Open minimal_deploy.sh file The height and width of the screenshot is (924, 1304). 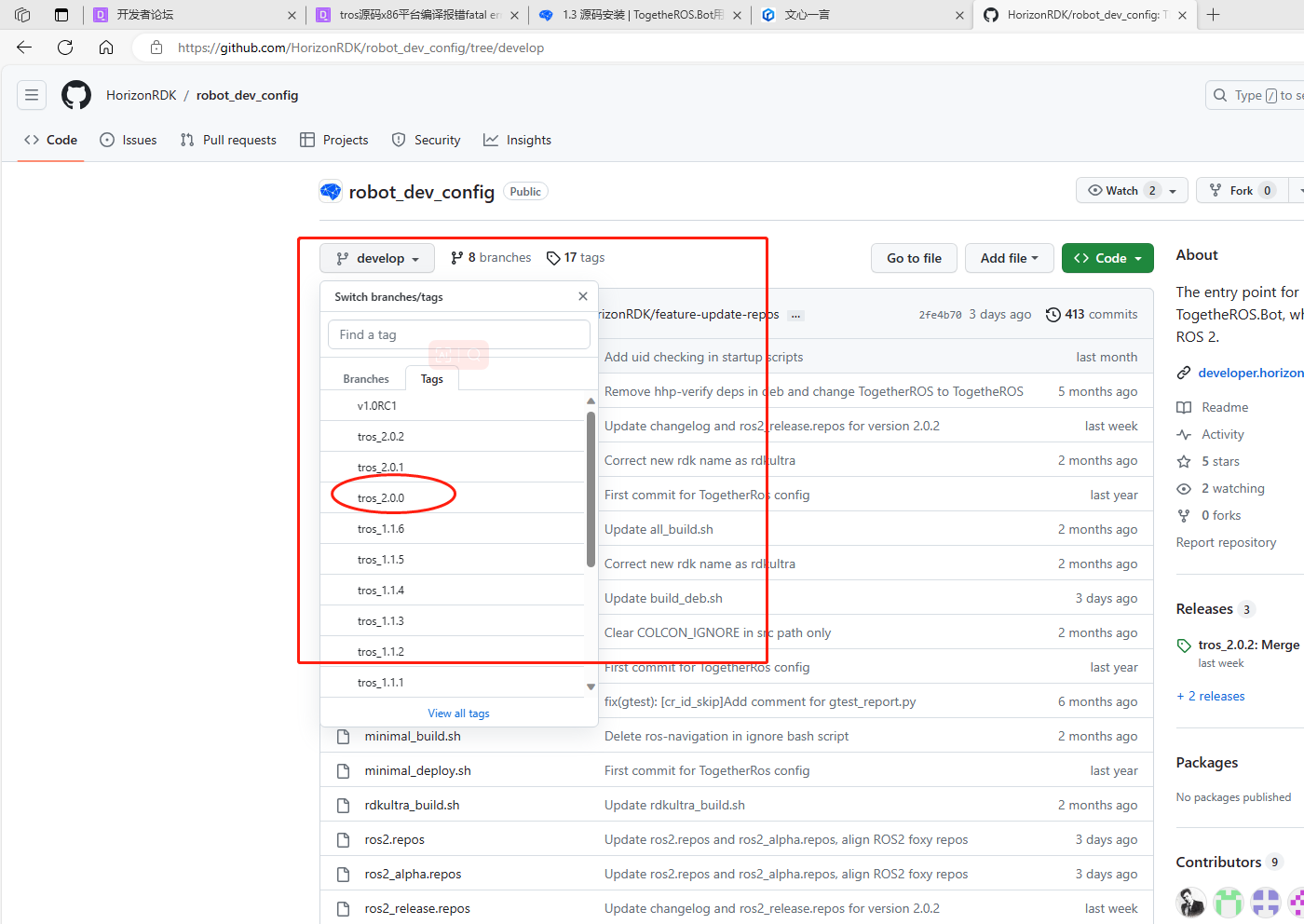pos(417,770)
